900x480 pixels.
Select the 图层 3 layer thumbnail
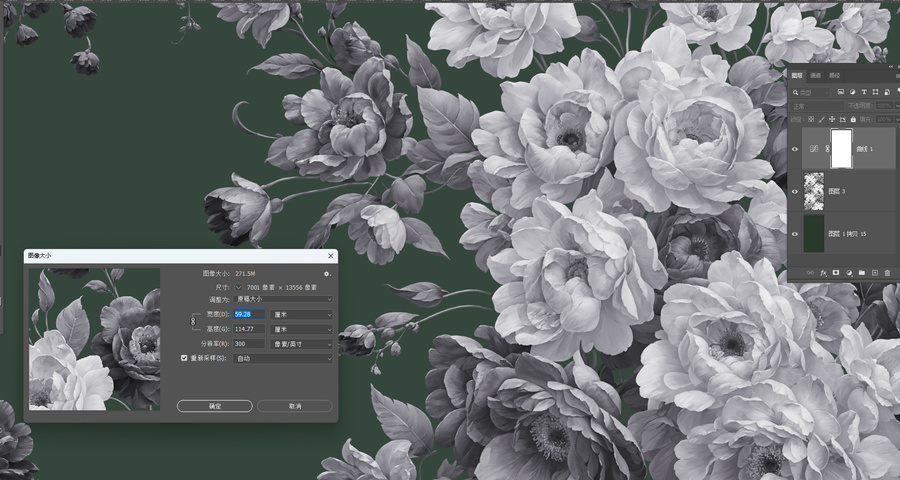814,192
